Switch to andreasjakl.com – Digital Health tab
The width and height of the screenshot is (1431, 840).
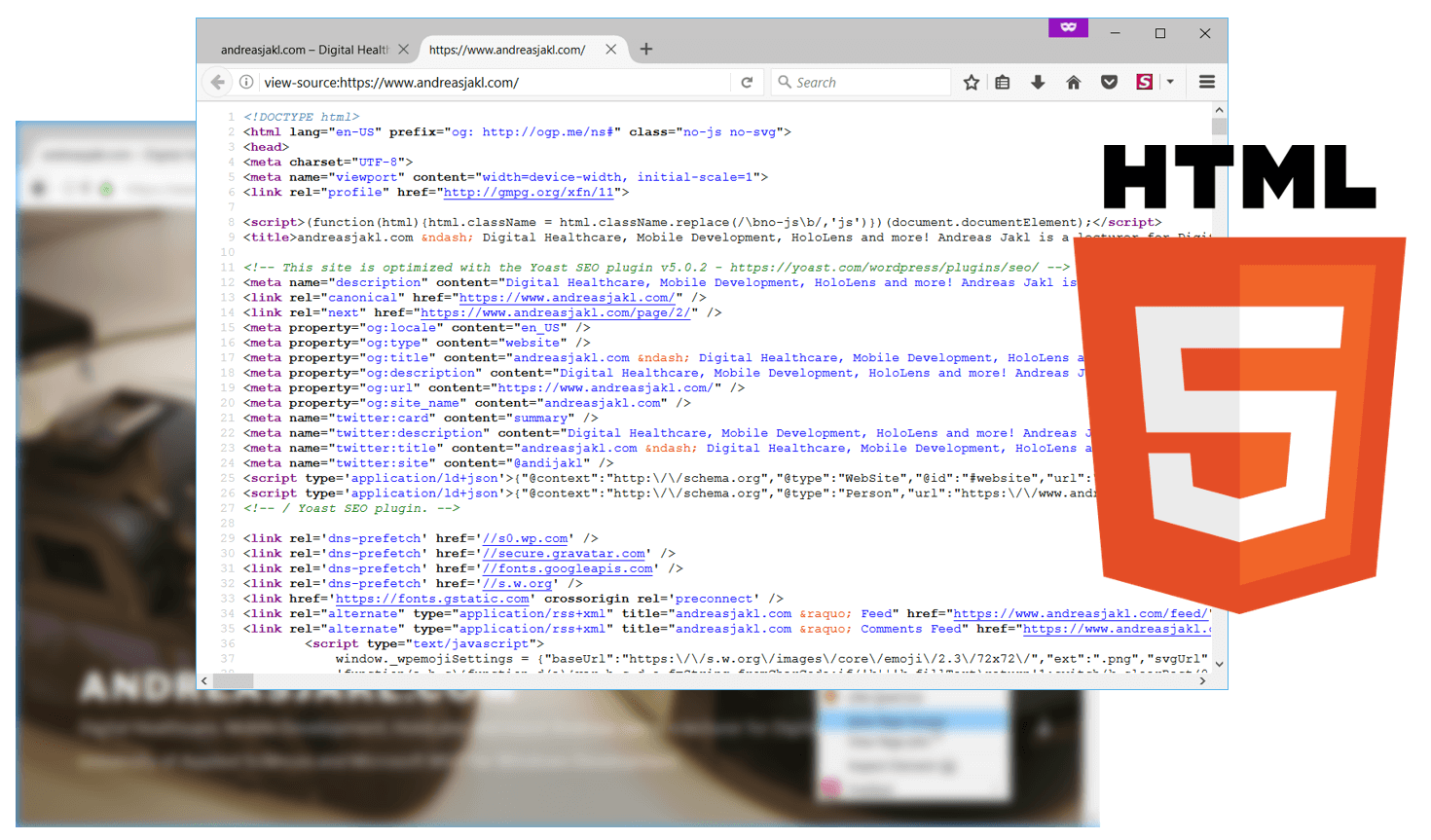click(304, 50)
